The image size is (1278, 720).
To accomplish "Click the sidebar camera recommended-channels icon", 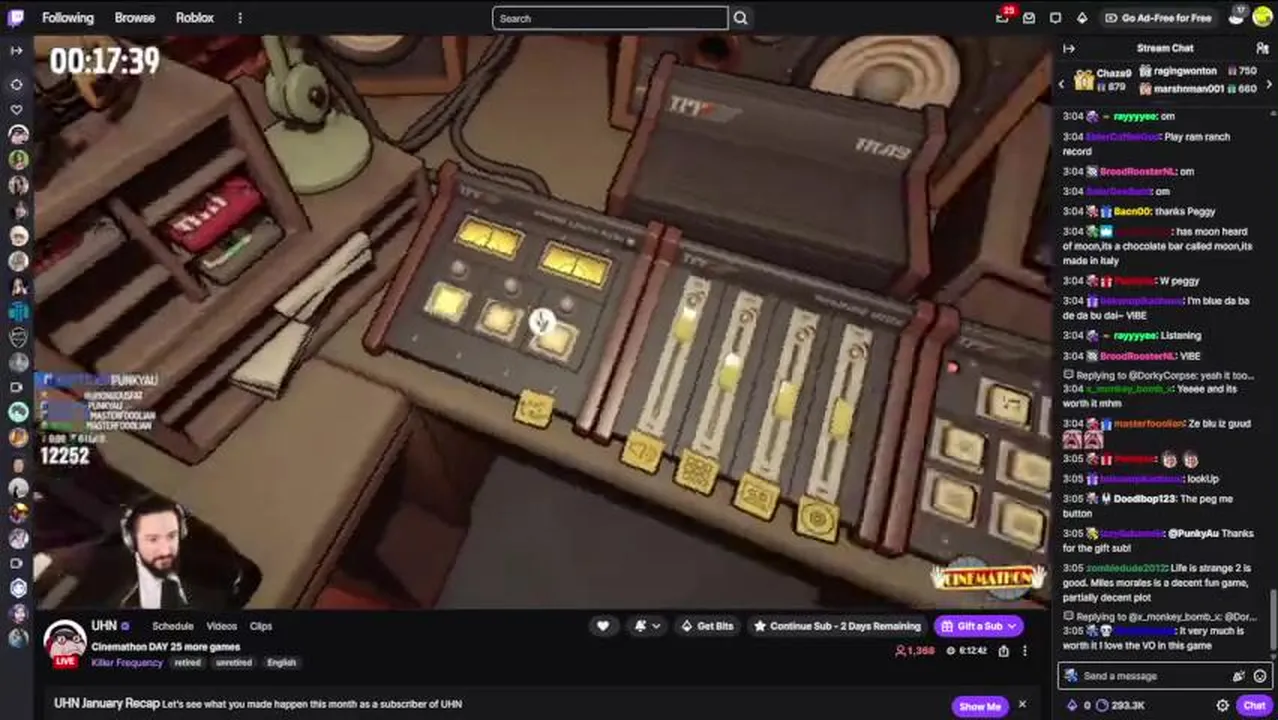I will point(16,387).
